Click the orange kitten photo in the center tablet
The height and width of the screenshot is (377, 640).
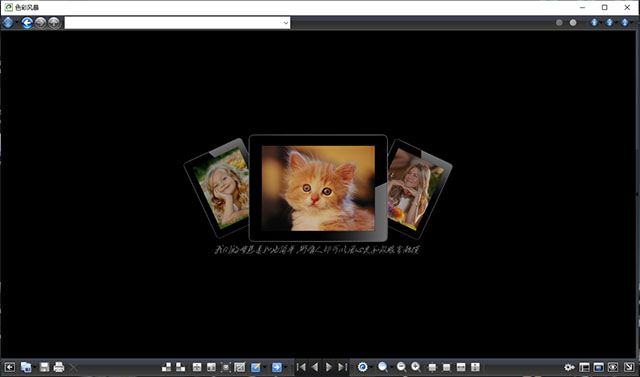click(x=318, y=188)
